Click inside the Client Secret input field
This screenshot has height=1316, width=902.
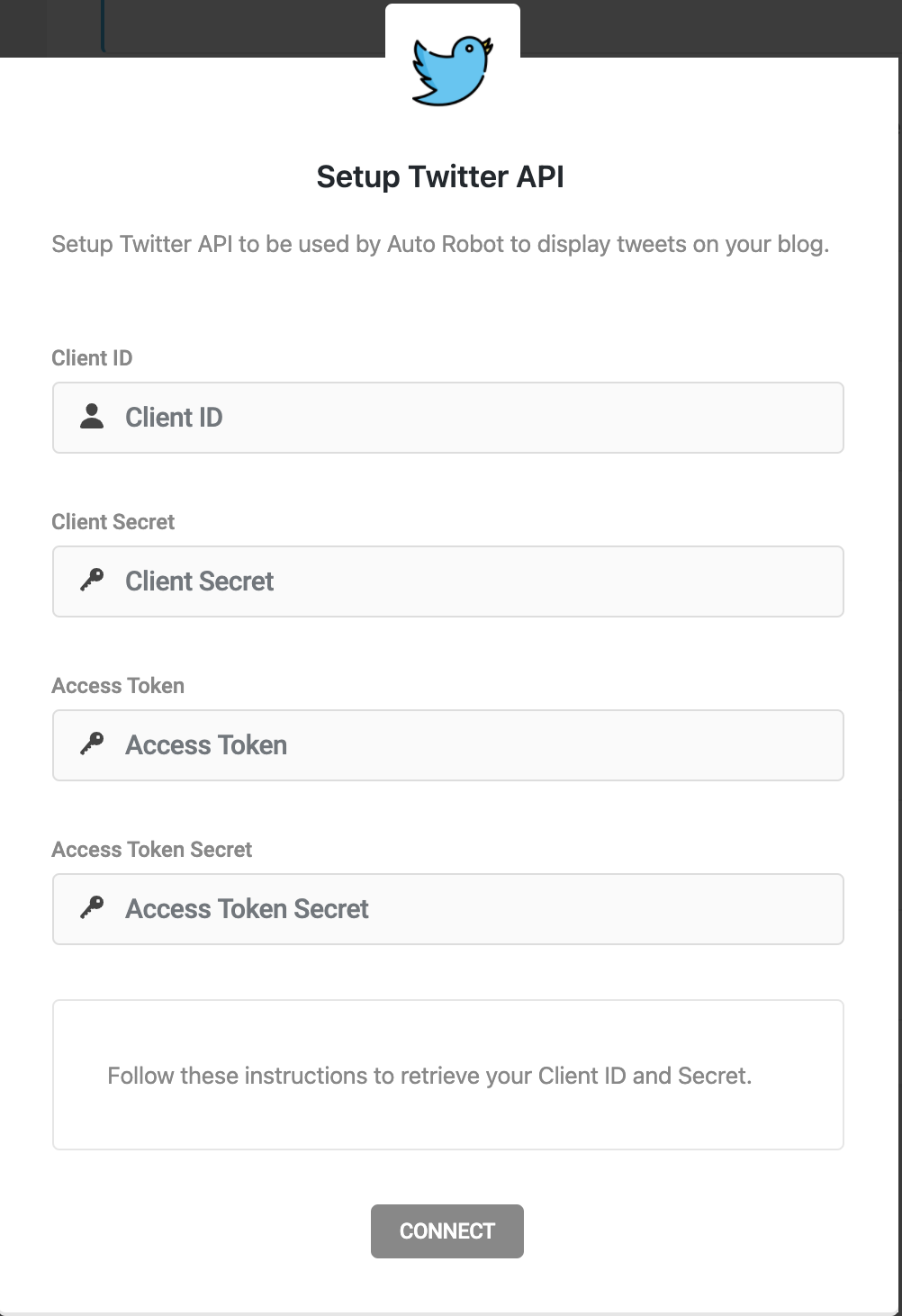[x=447, y=581]
